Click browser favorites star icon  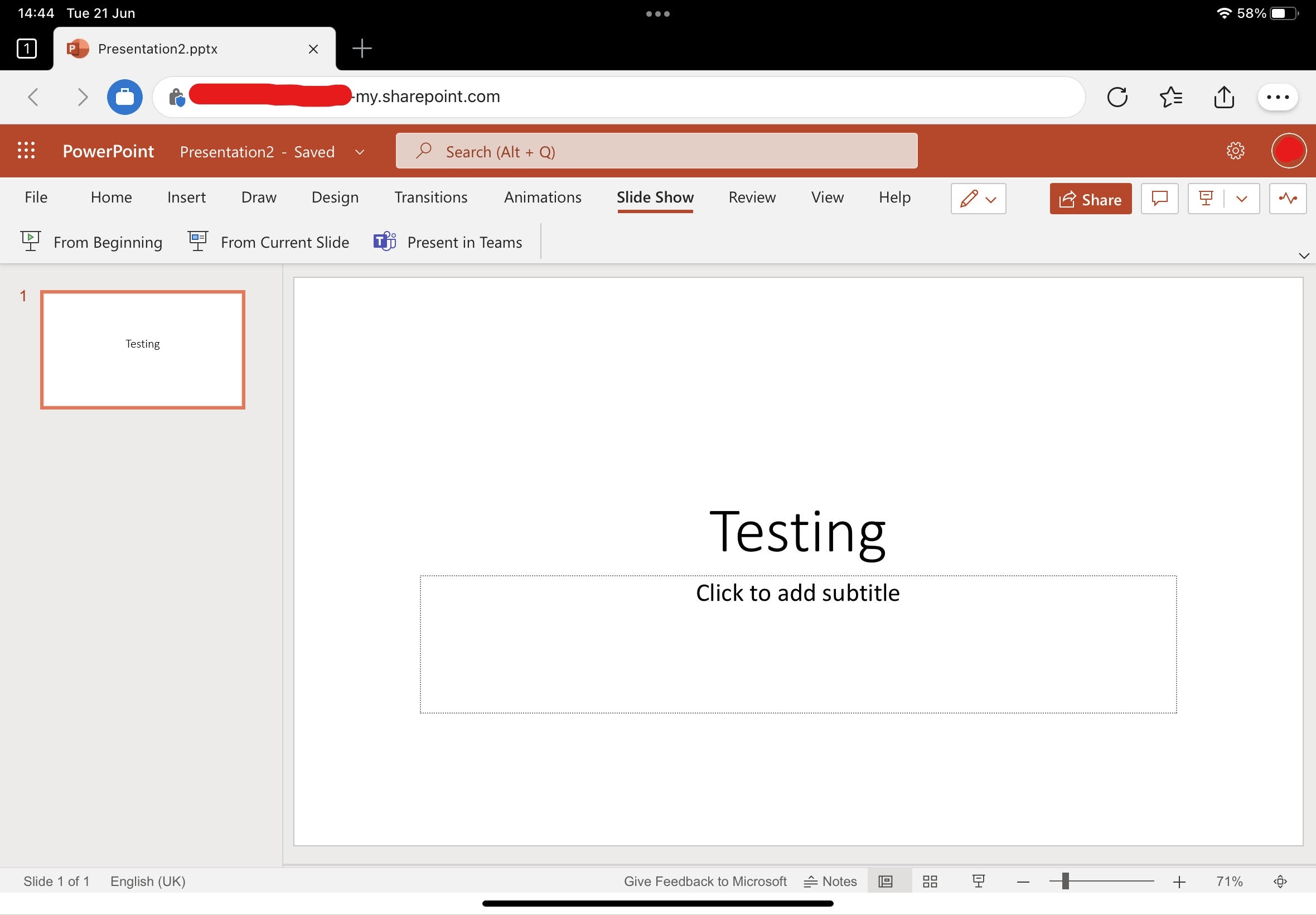[x=1170, y=97]
